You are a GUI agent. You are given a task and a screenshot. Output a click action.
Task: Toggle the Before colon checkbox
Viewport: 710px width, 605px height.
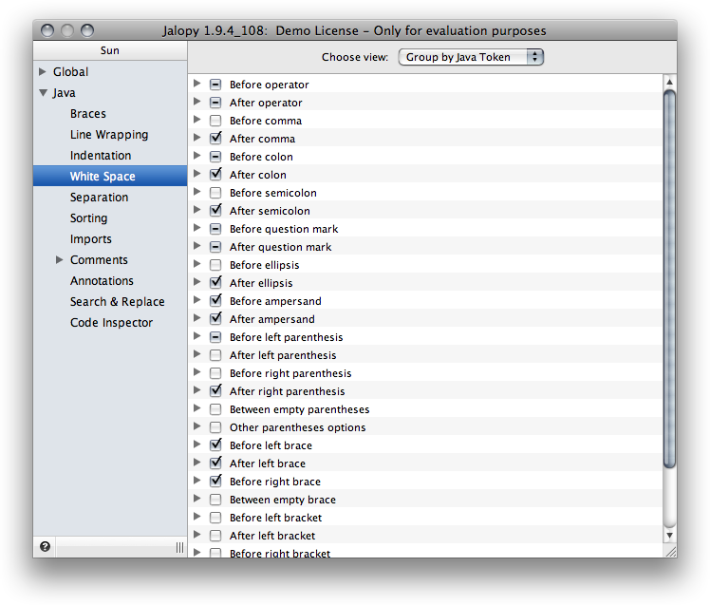coord(216,157)
